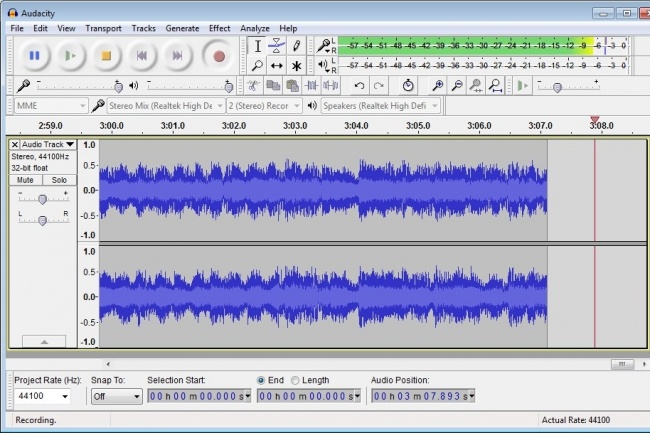Open the Analyze menu
This screenshot has width=650, height=433.
click(255, 28)
